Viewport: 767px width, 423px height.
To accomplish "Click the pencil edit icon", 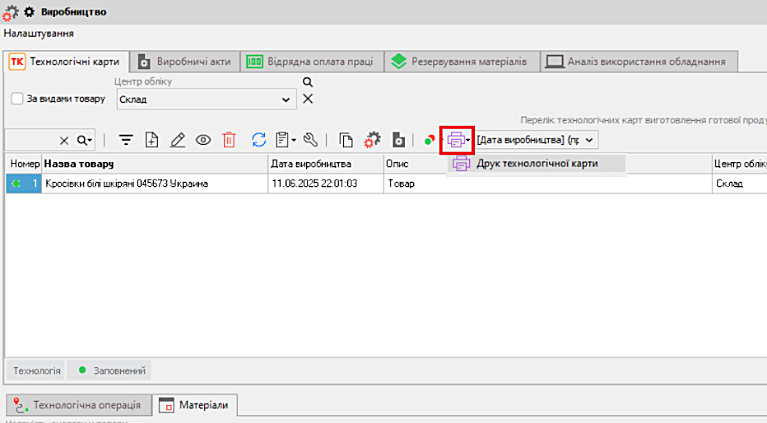I will click(178, 141).
